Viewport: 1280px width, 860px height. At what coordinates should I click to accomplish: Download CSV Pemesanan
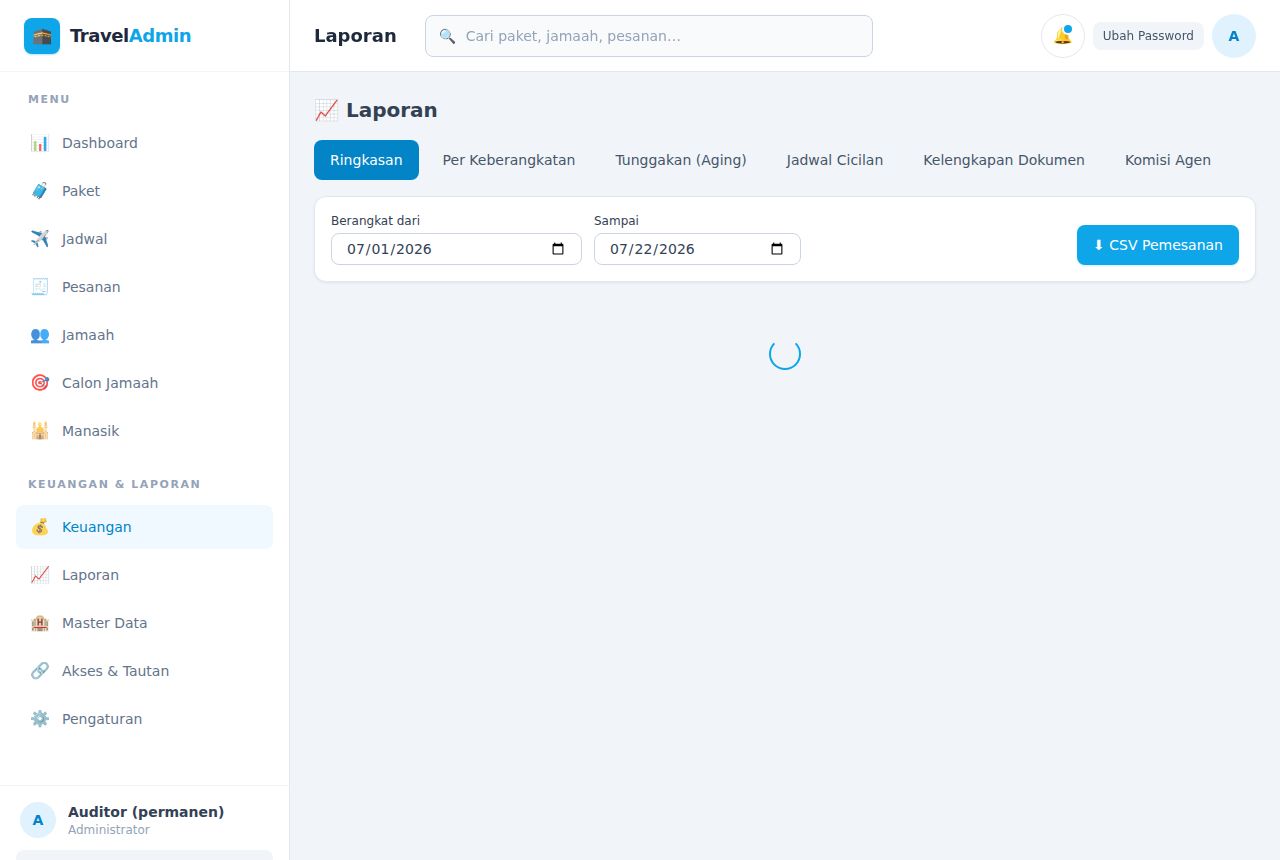1158,245
